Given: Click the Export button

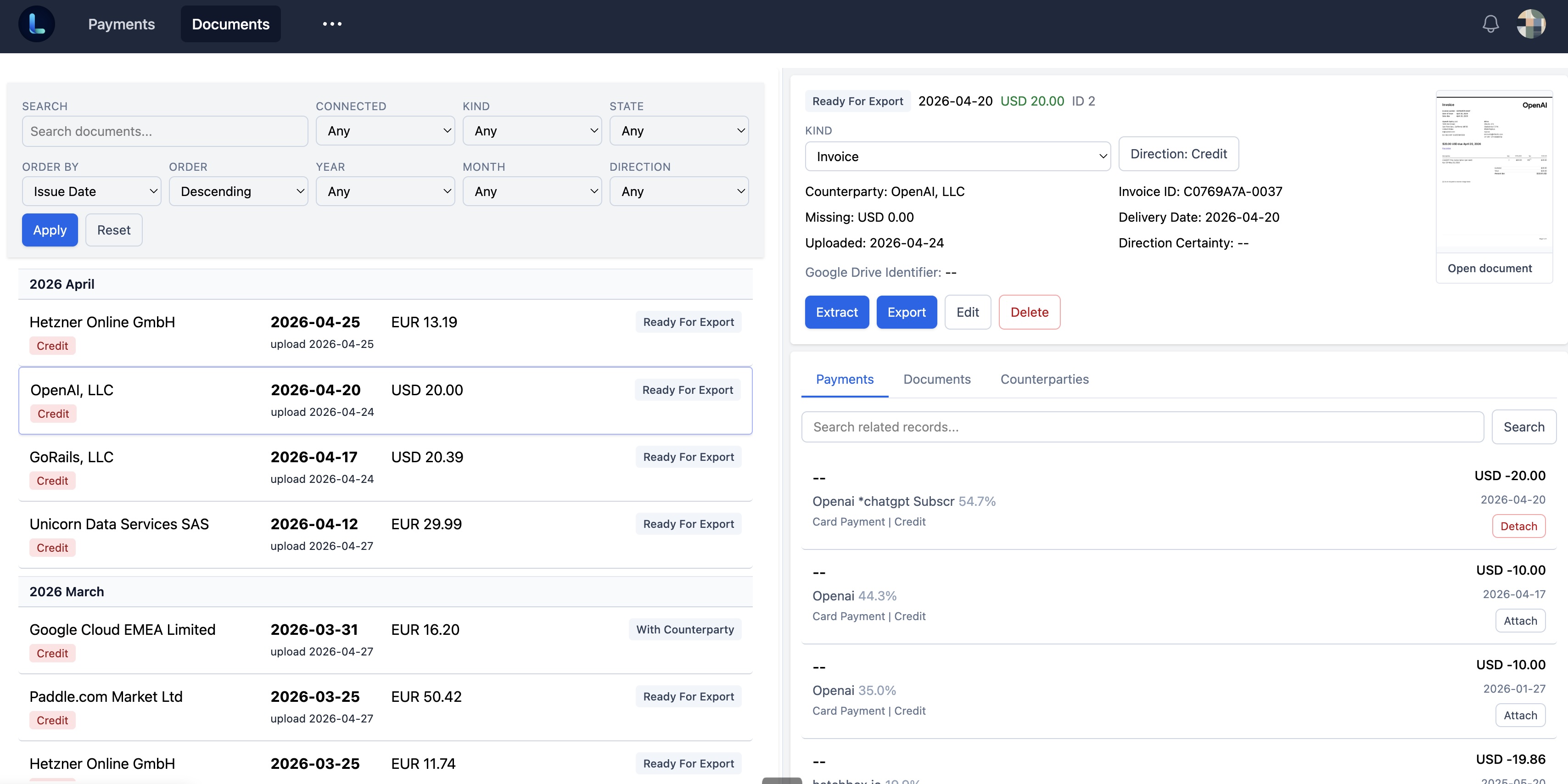Looking at the screenshot, I should 907,312.
